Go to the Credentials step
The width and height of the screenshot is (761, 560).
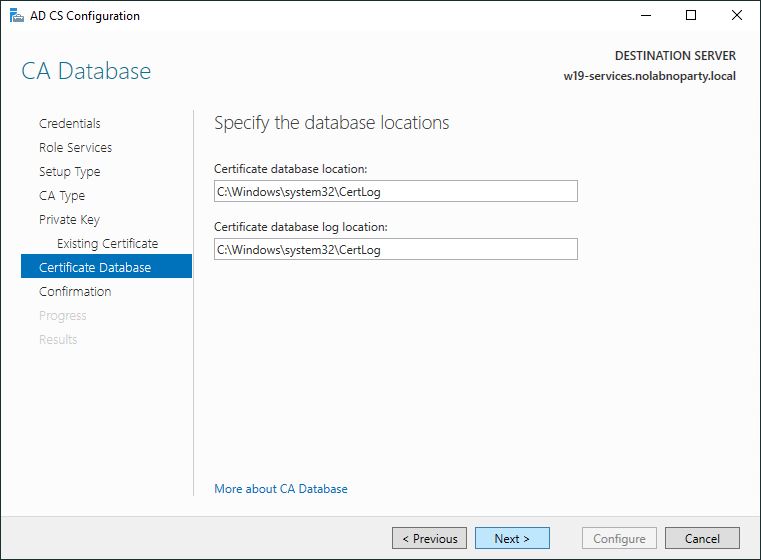point(69,124)
